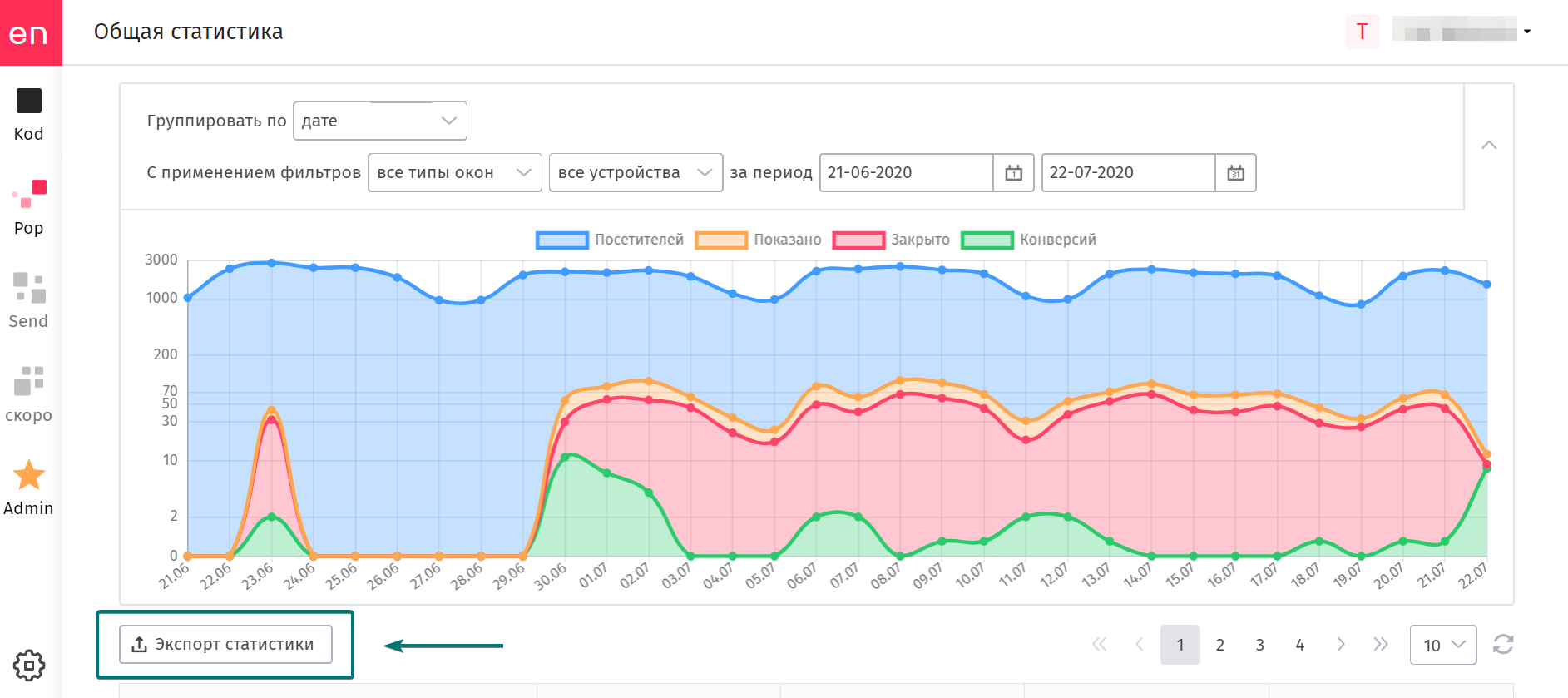Go to the last page using the double right arrow
Viewport: 1568px width, 698px height.
[x=1381, y=645]
